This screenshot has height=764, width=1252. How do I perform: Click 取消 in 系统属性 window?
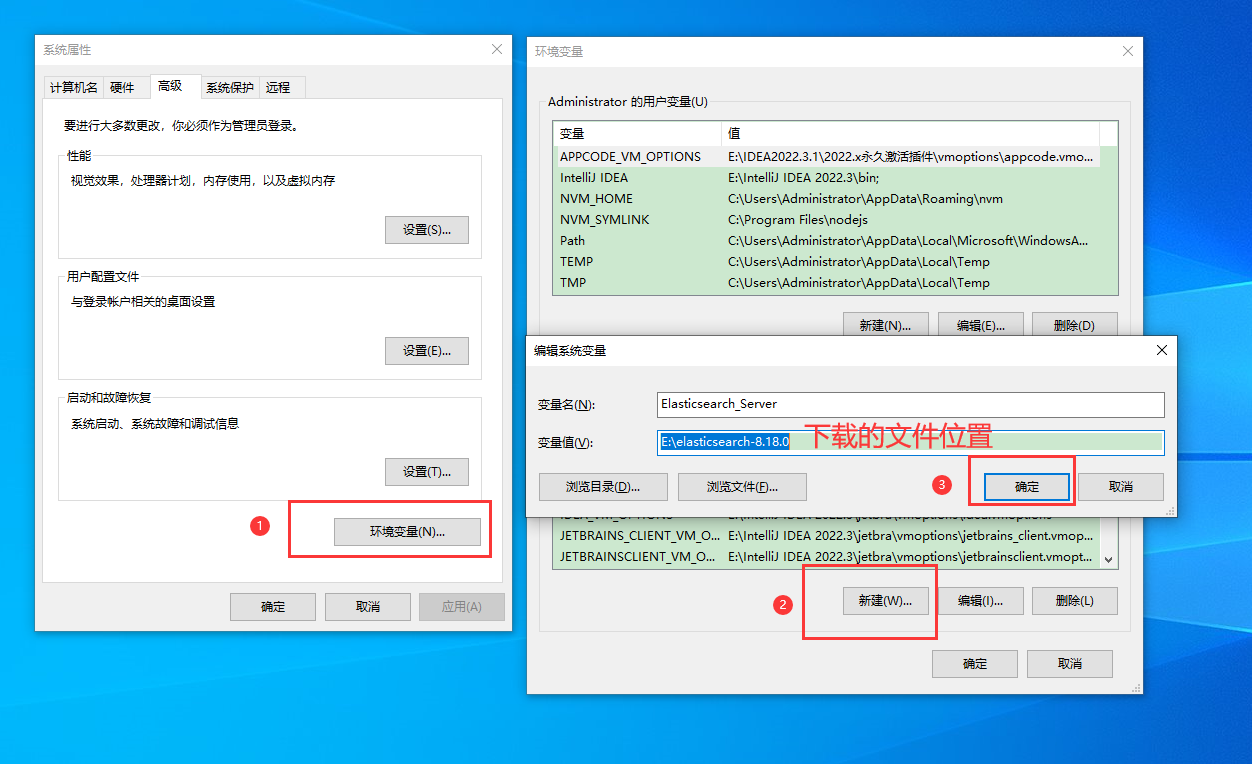pyautogui.click(x=368, y=607)
